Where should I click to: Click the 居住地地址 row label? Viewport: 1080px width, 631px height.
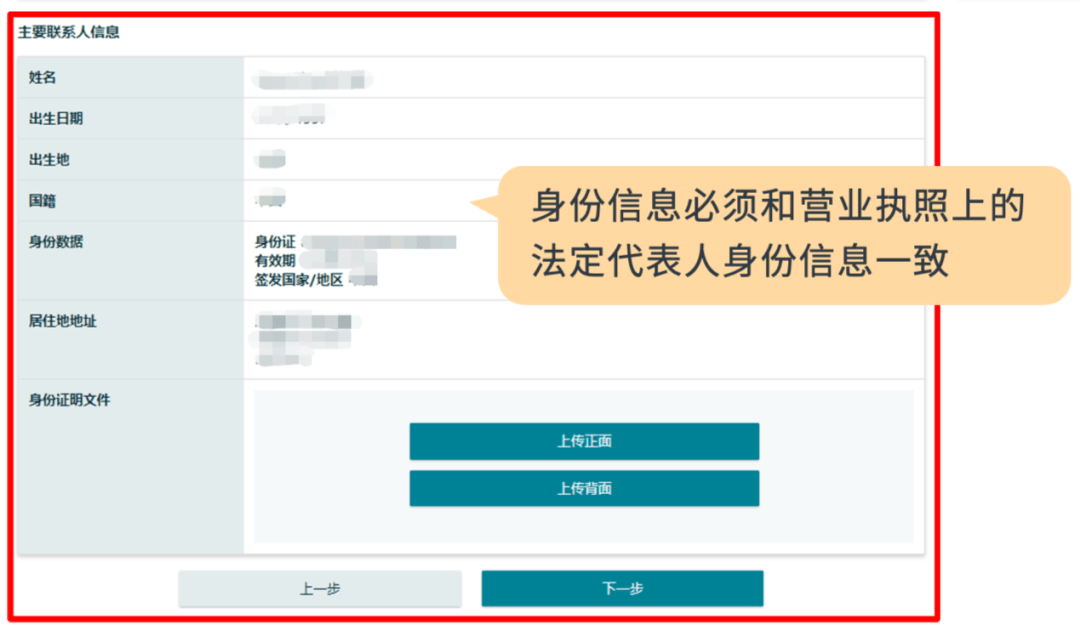(63, 321)
